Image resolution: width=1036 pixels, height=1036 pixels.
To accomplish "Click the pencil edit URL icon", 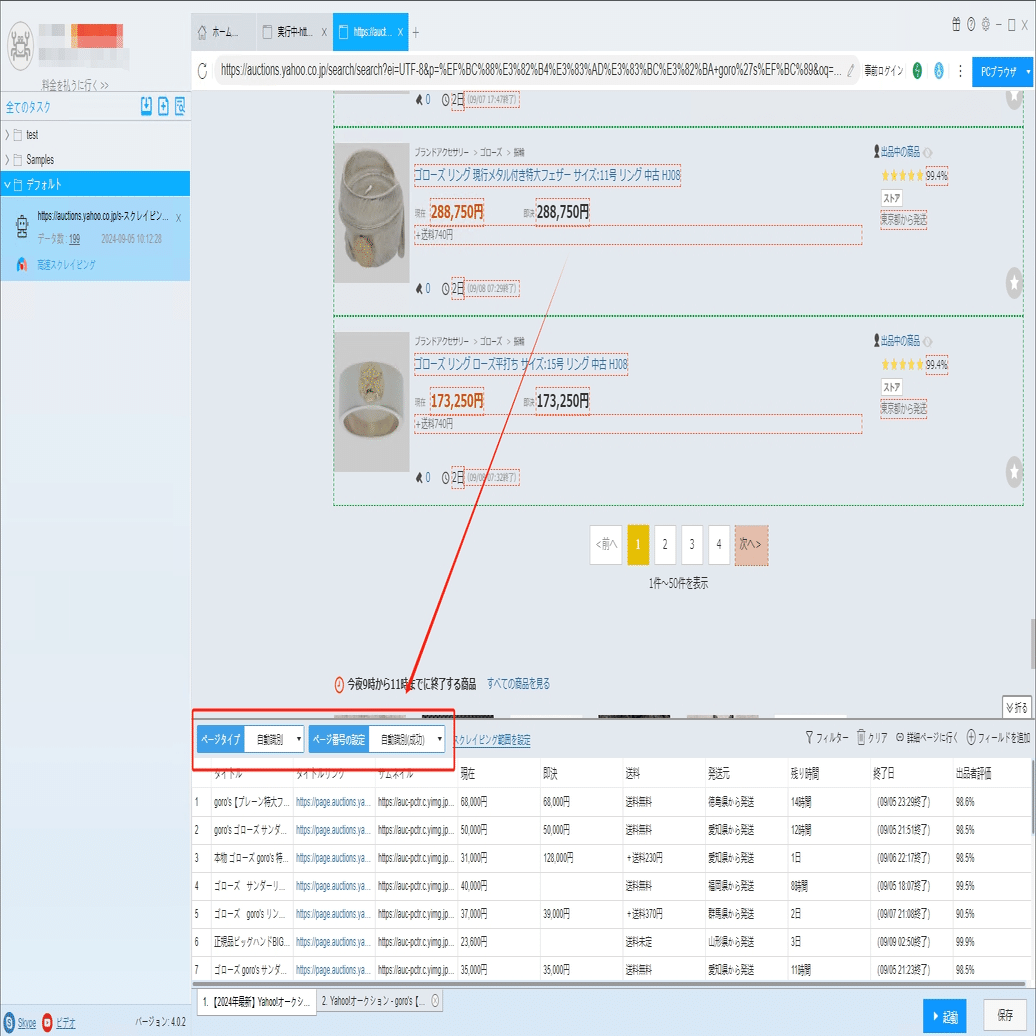I will tap(851, 70).
